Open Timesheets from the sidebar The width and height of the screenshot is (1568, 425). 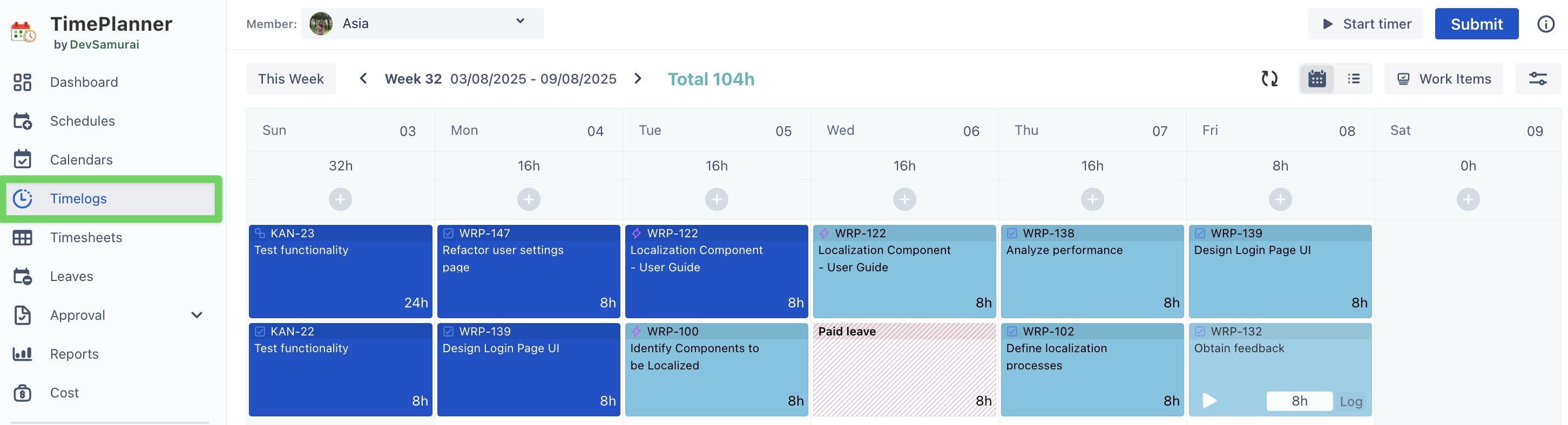86,238
